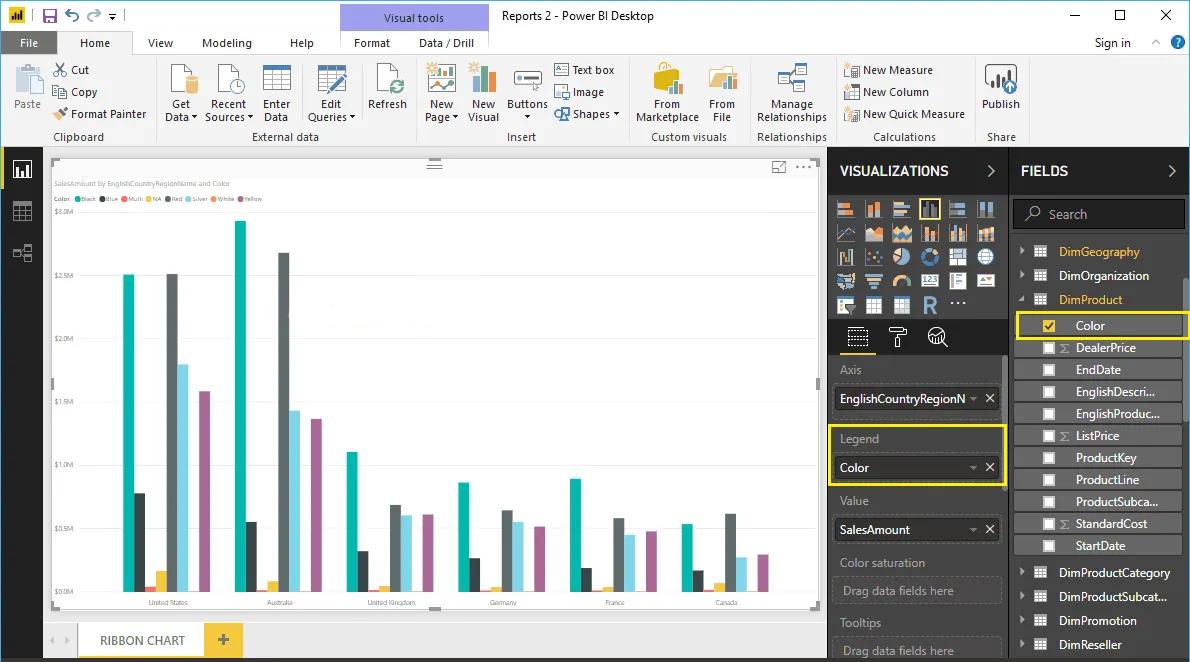Switch to Data view in left sidebar
1190x662 pixels.
pyautogui.click(x=22, y=211)
